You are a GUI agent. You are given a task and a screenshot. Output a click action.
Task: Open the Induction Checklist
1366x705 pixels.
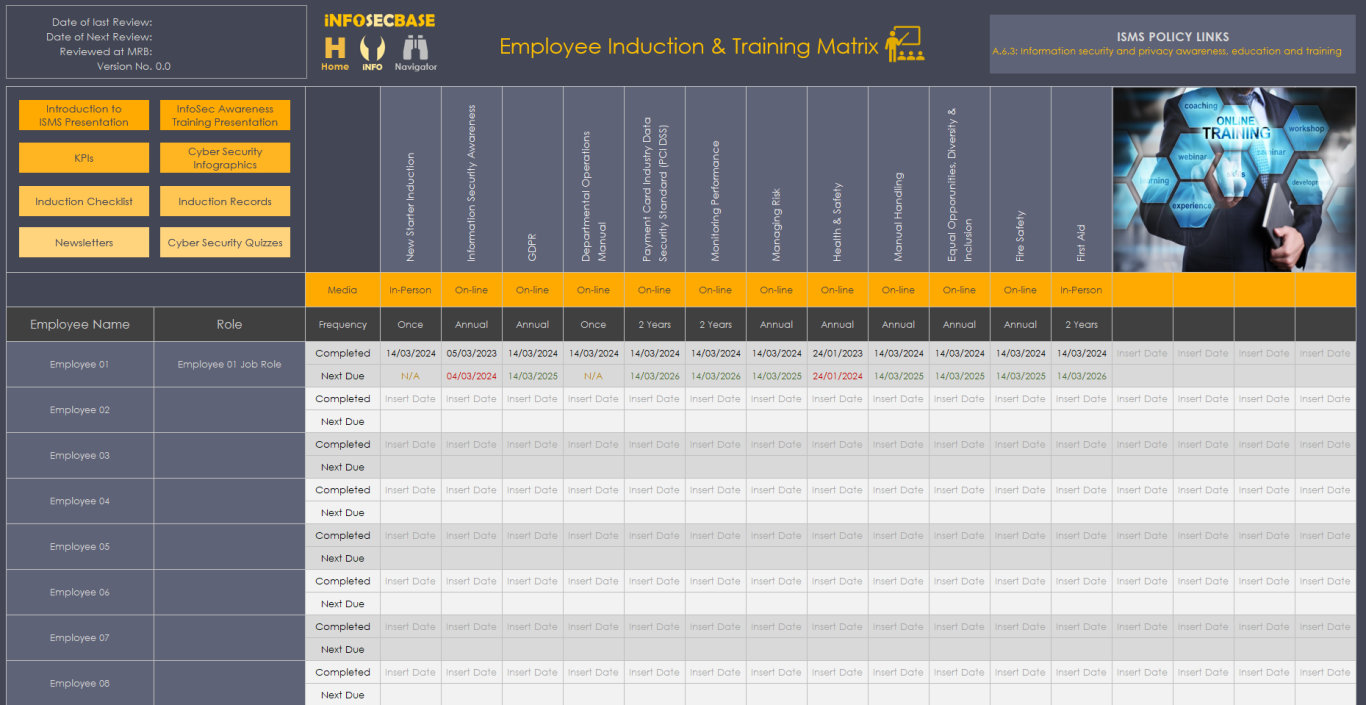[84, 201]
